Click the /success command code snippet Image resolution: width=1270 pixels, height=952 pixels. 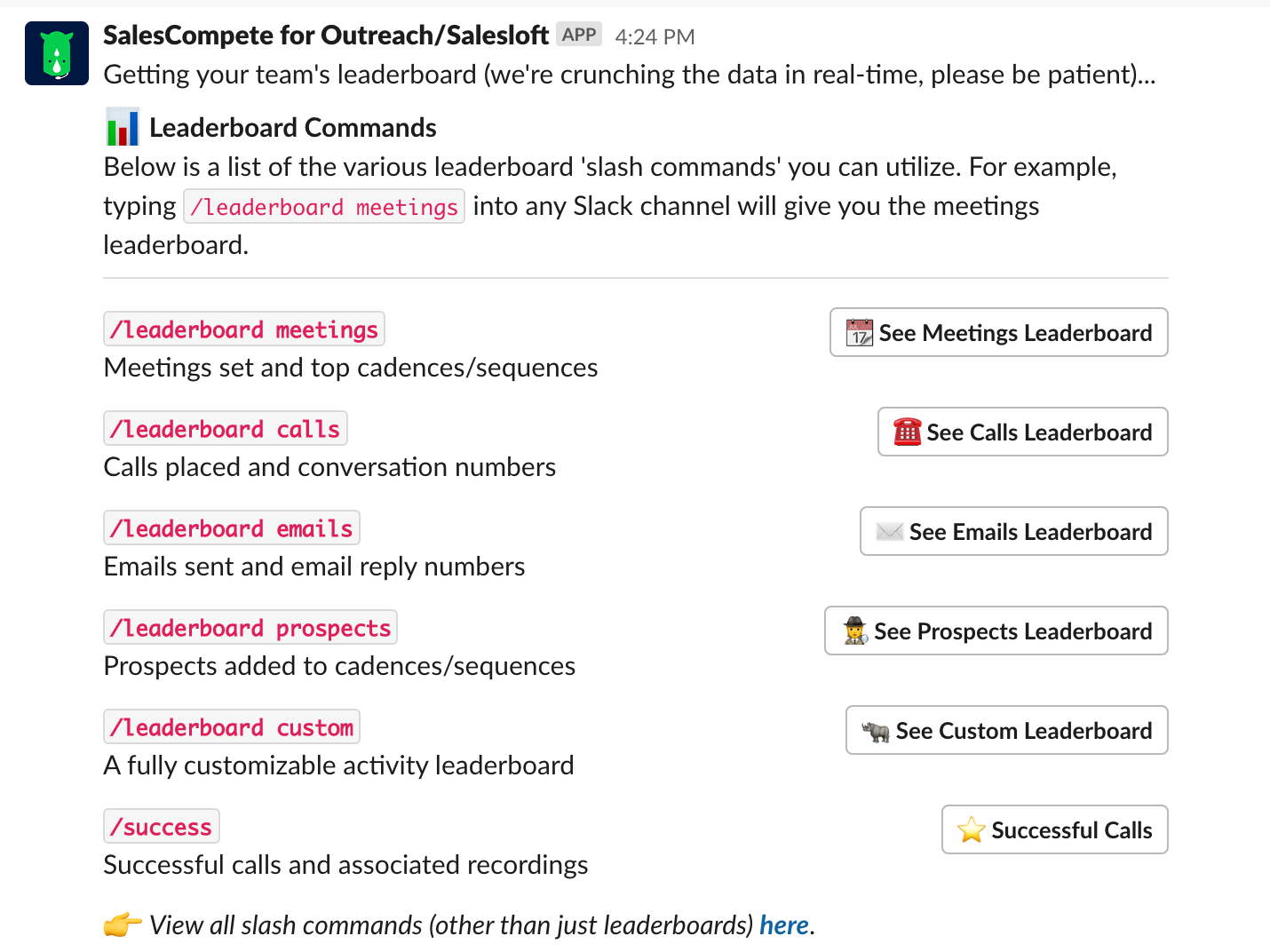[x=162, y=827]
